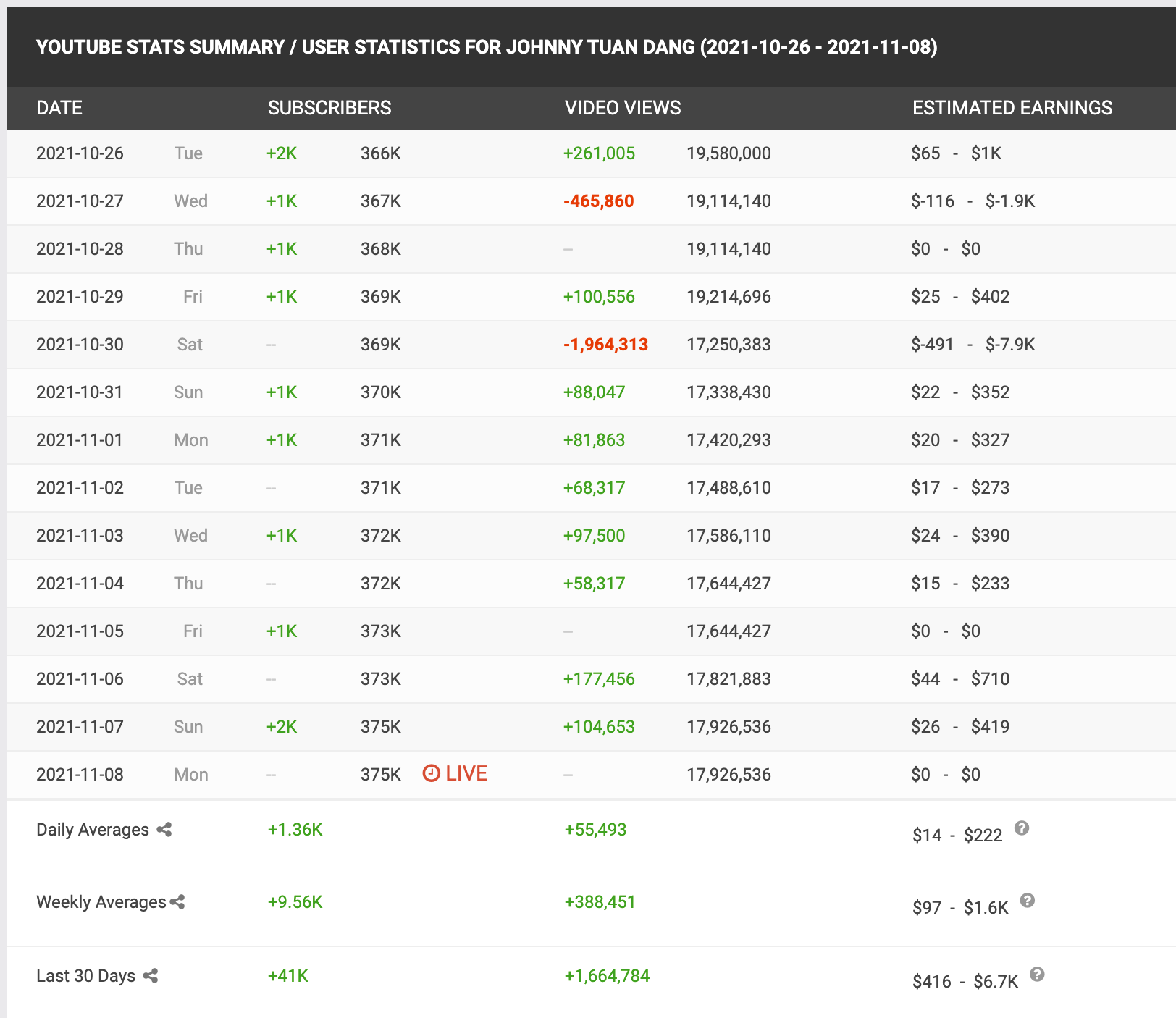The image size is (1176, 1018).
Task: Click the LIVE indicator label
Action: (466, 773)
